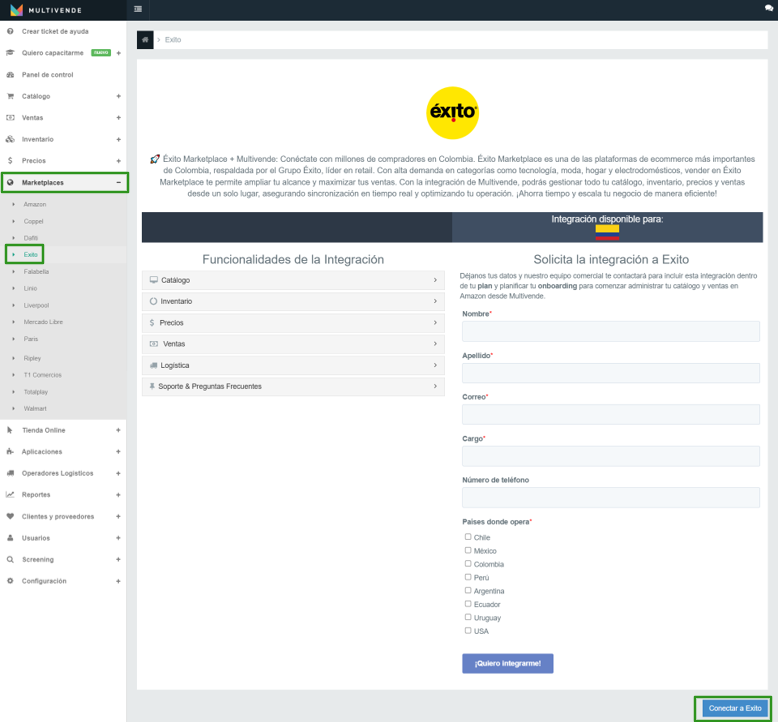Open the Ripley marketplace link
Screen dimensions: 778x722
32,358
